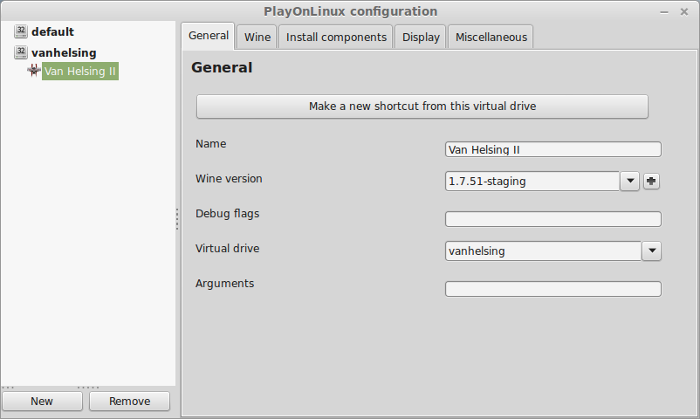Click Make a new shortcut from this virtual drive
The image size is (700, 419).
coord(422,106)
